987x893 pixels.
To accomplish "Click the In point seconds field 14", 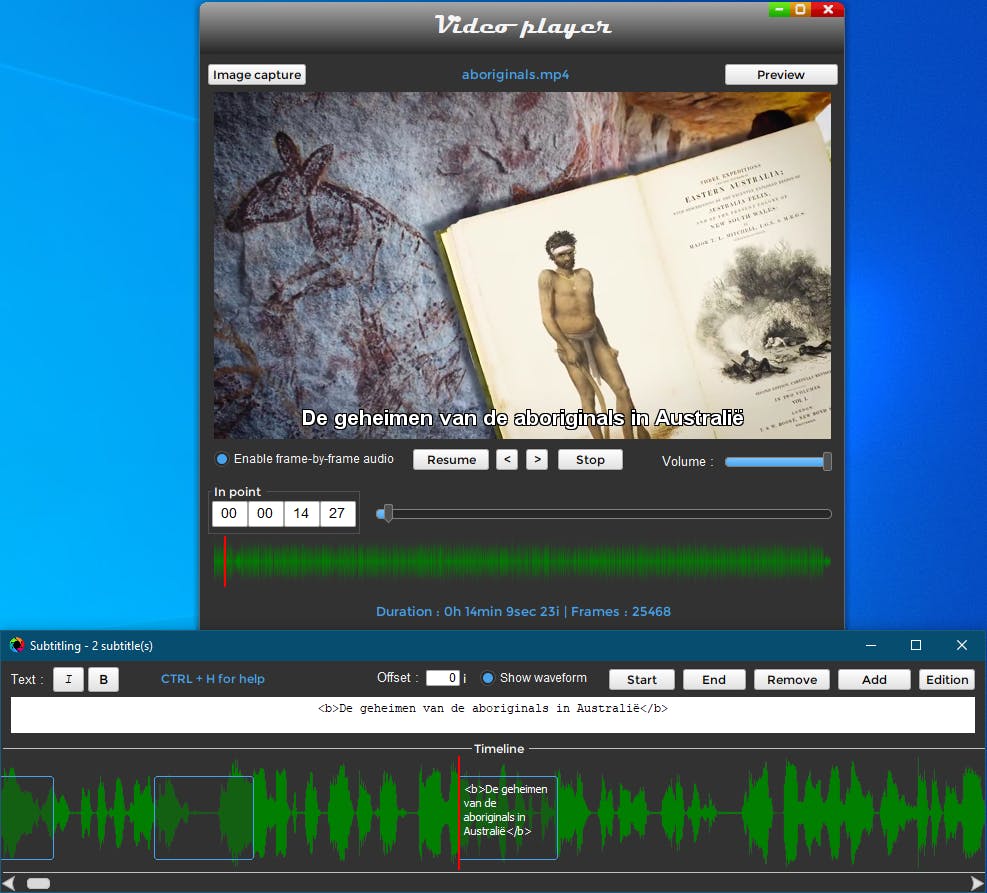I will (x=301, y=514).
